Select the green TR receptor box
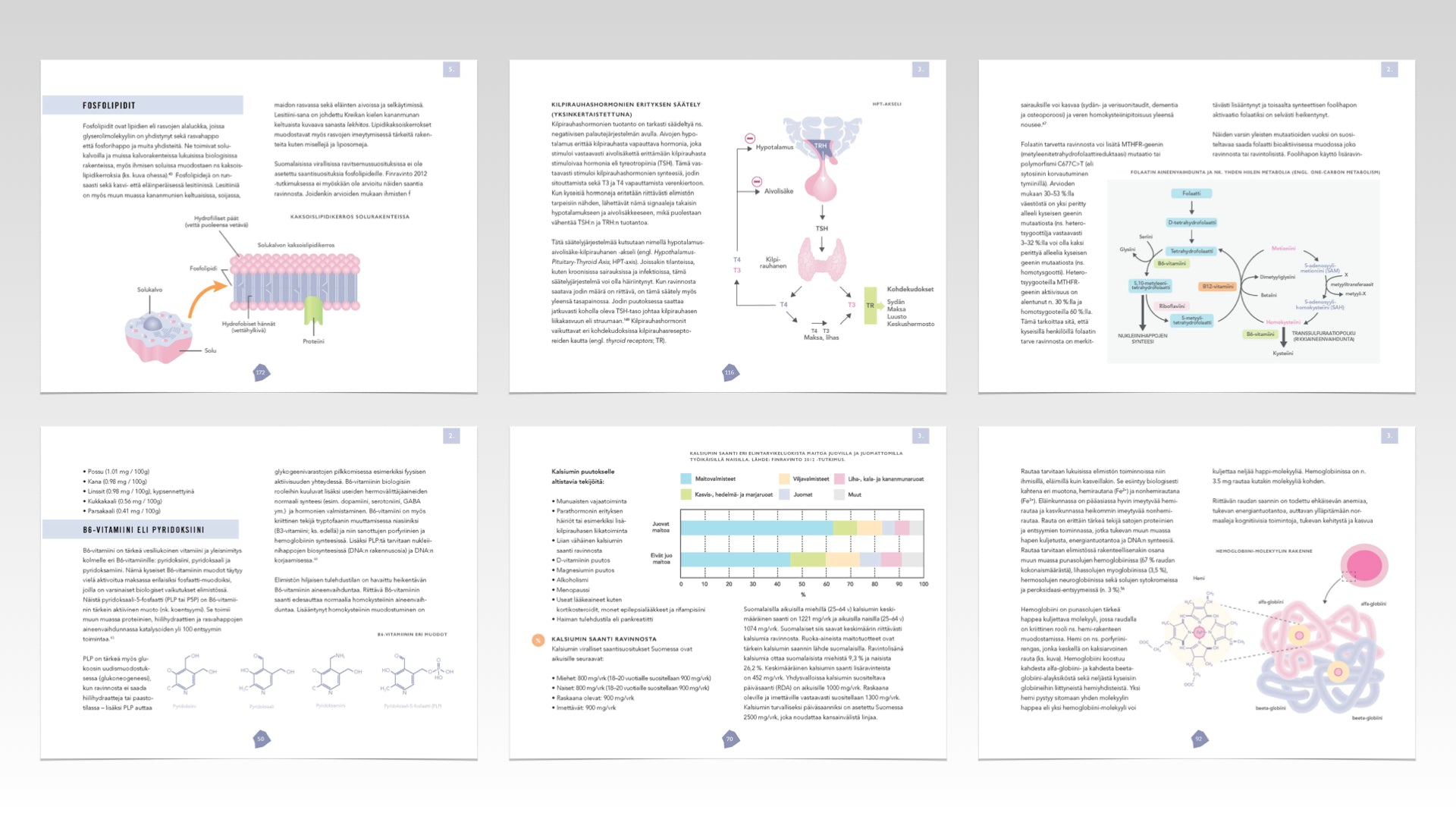The height and width of the screenshot is (819, 1456). (871, 306)
